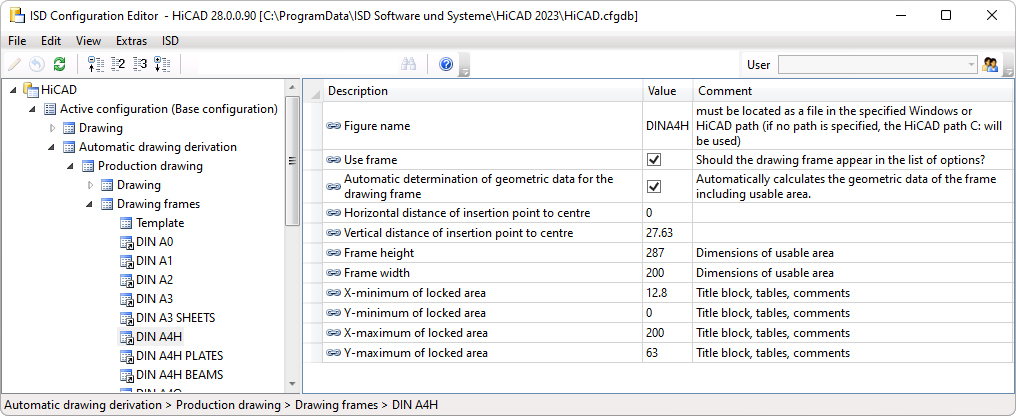This screenshot has height=416, width=1016.
Task: Click the expand all tree levels icon
Action: click(x=162, y=65)
